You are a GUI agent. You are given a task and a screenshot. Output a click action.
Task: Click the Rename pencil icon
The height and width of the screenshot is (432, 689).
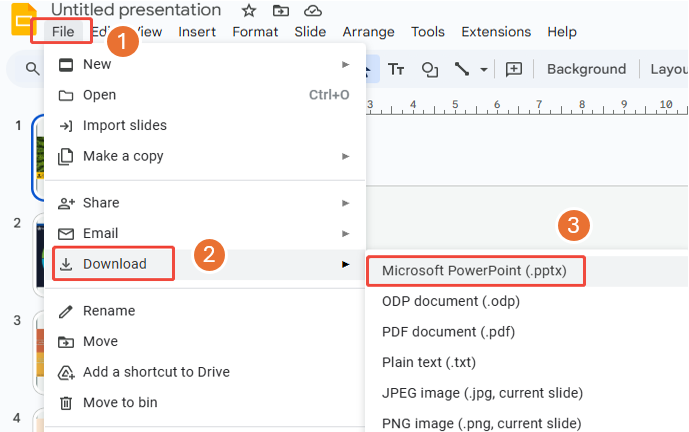(66, 312)
